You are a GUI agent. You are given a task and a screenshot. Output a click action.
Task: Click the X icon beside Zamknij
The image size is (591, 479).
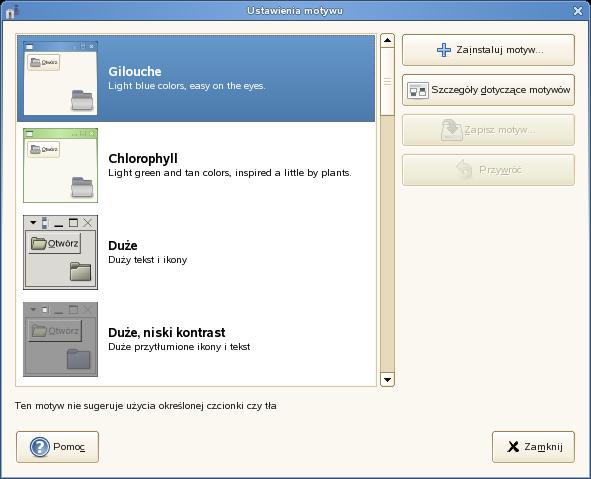pyautogui.click(x=513, y=447)
